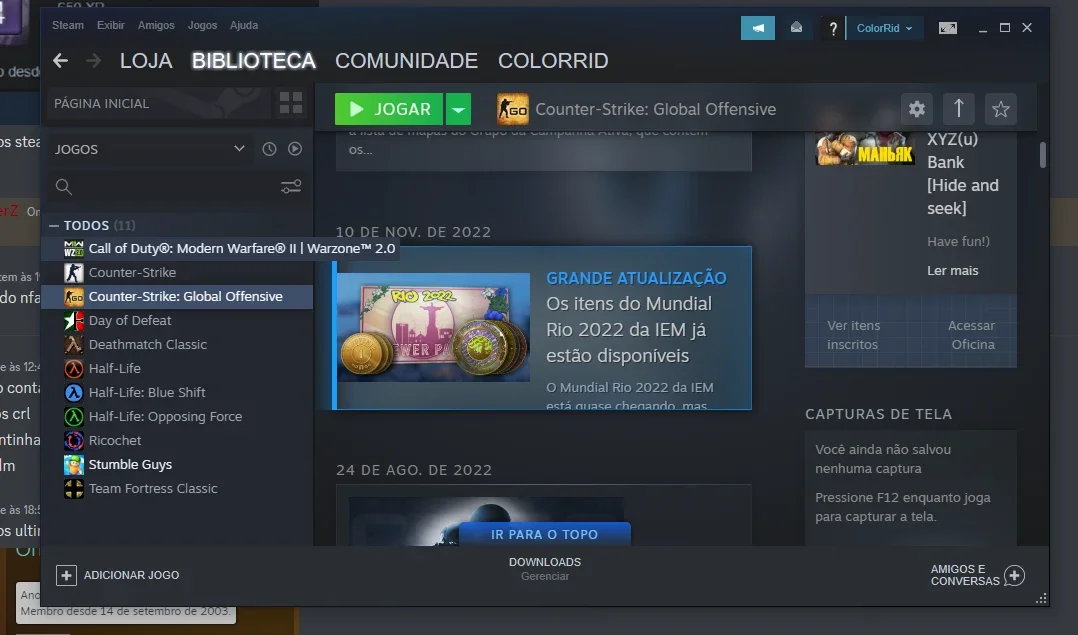Switch to Big Picture mode icon

(947, 28)
